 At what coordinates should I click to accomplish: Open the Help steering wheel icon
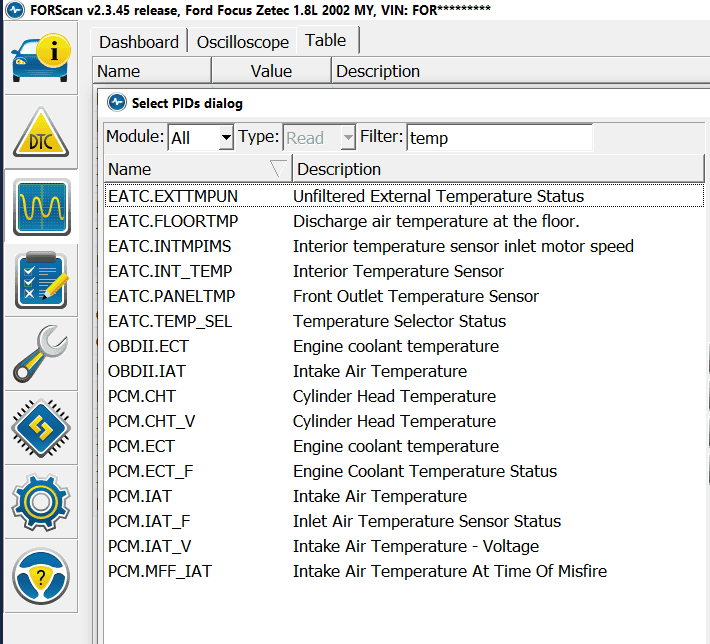pyautogui.click(x=41, y=576)
